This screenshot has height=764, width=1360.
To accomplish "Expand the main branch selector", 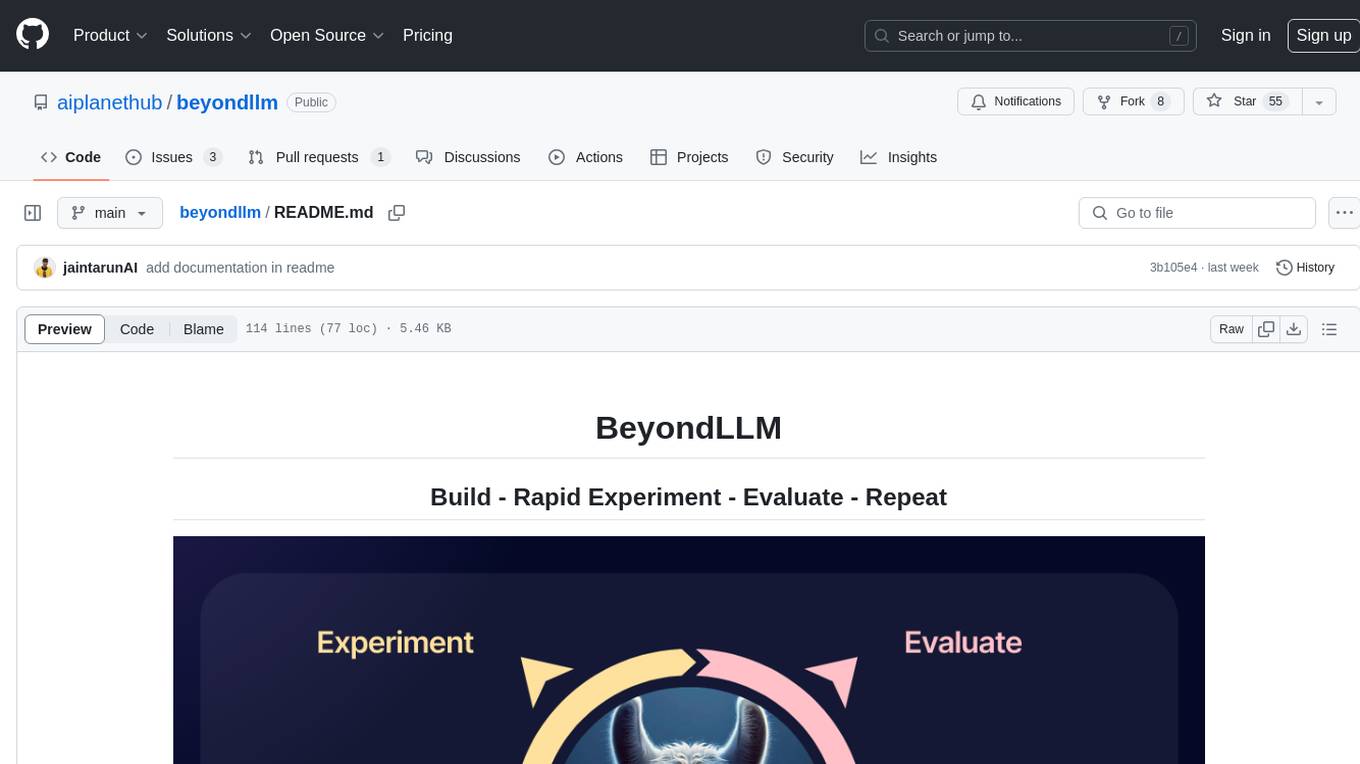I will tap(109, 213).
